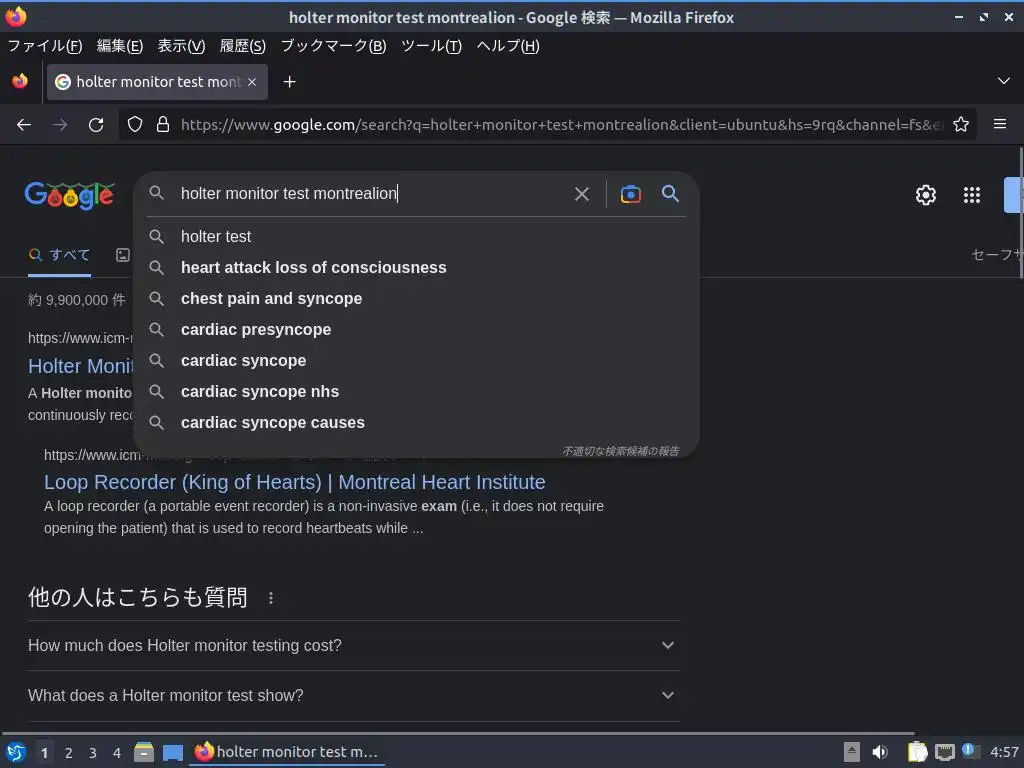Click into the Google search text field

[x=372, y=194]
